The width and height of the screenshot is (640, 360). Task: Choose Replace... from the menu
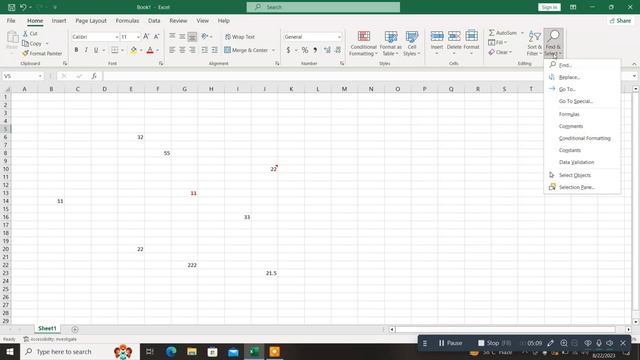[x=582, y=77]
